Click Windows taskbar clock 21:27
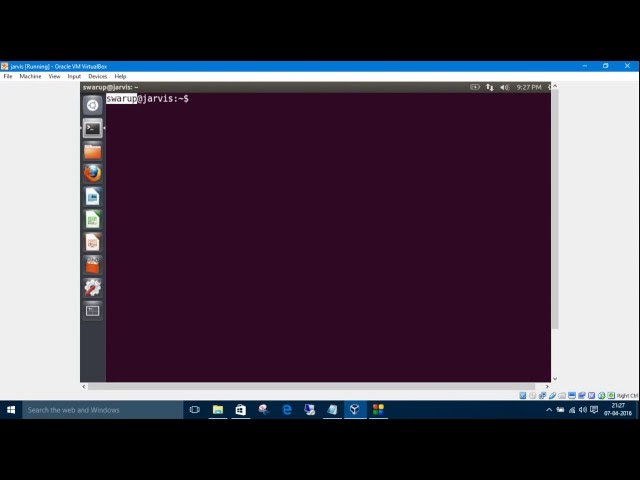 click(618, 410)
